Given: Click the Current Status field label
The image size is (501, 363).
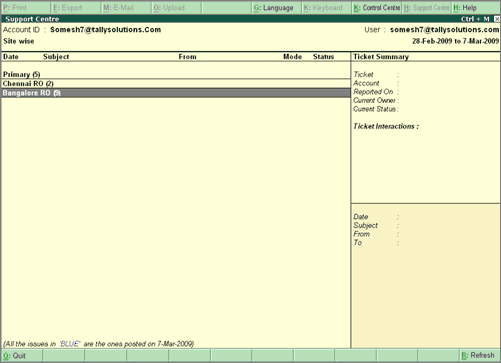Looking at the screenshot, I should point(375,109).
